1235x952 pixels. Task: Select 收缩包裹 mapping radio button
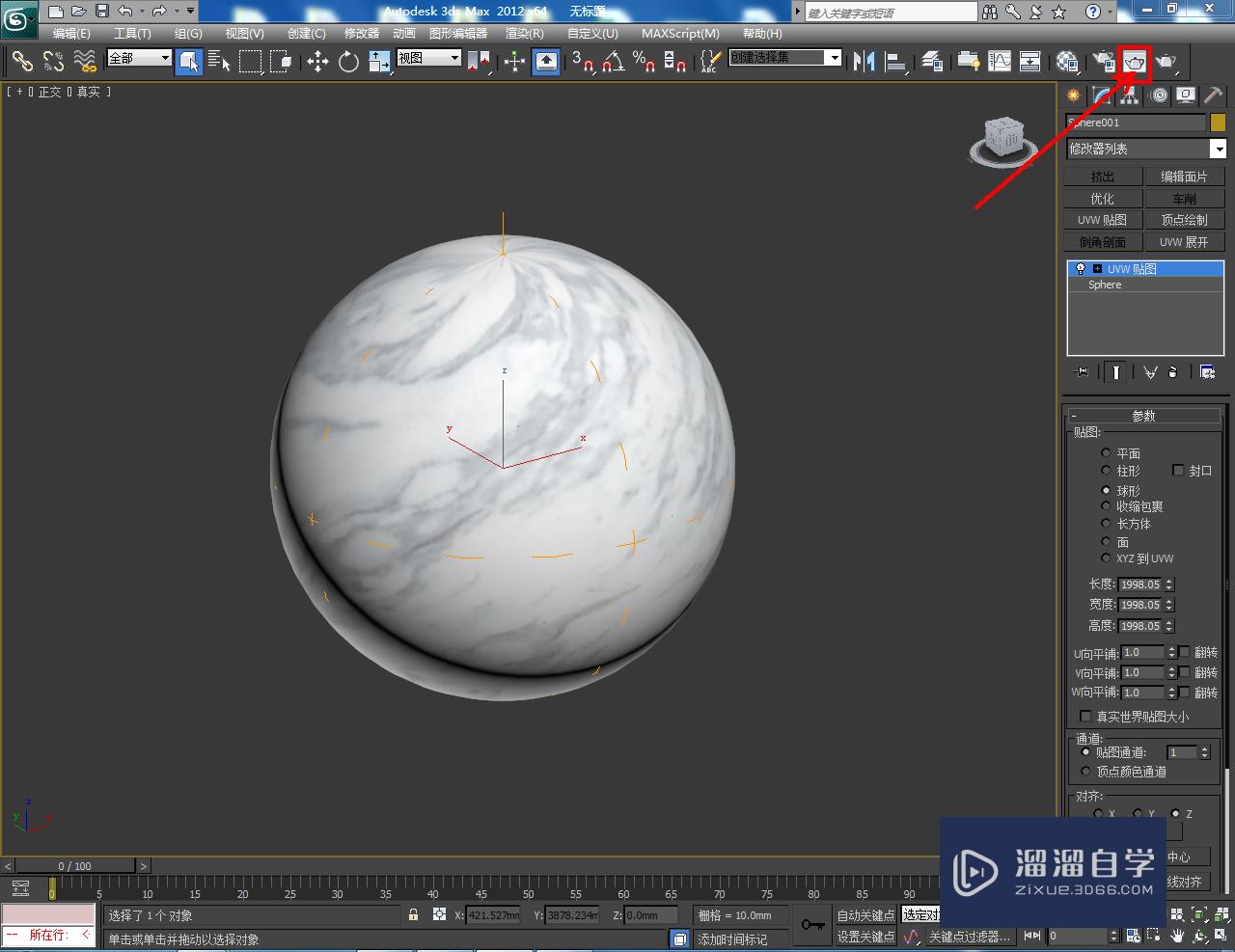point(1106,505)
